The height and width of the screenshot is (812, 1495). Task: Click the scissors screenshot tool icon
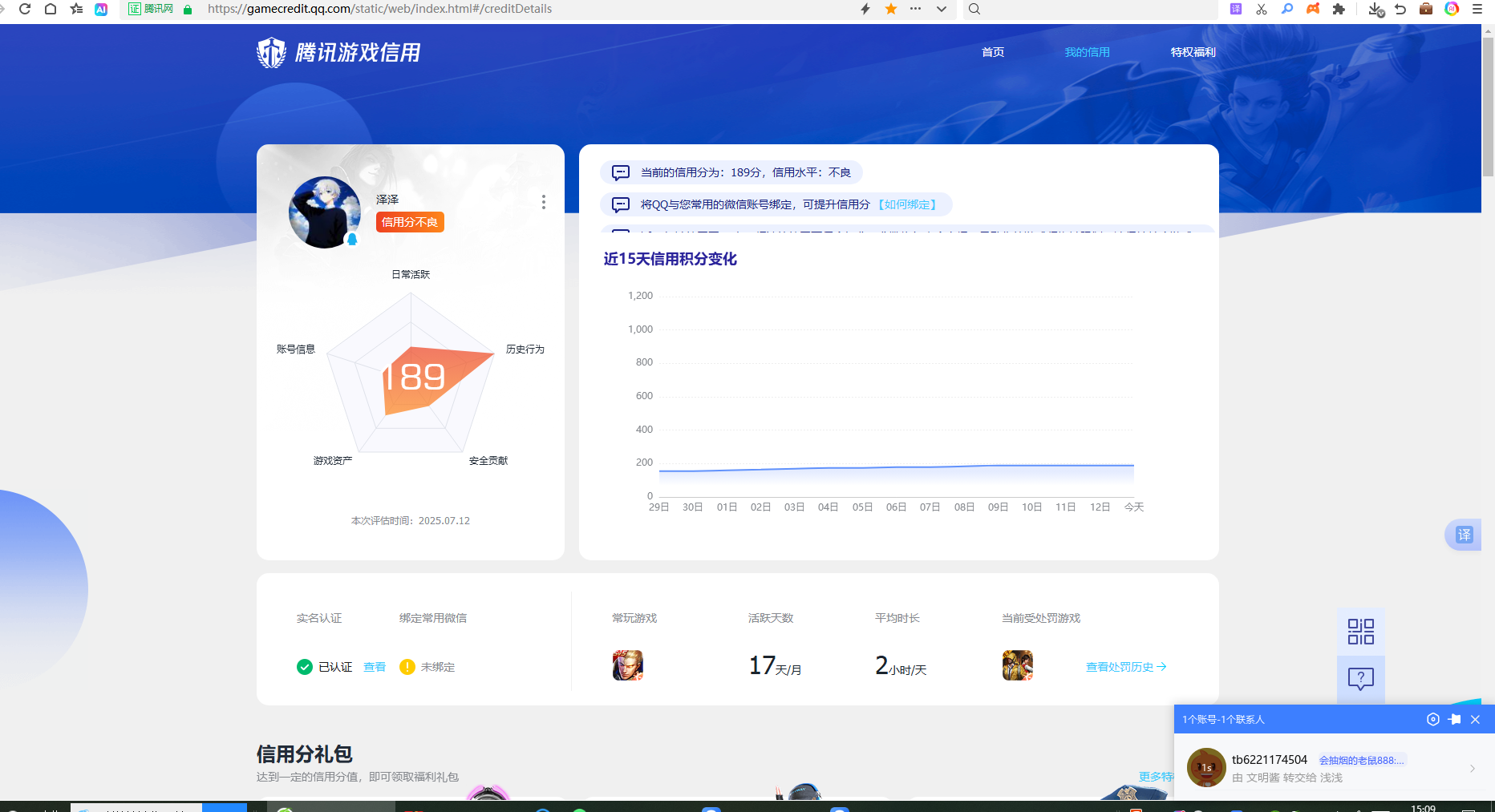[x=1262, y=9]
